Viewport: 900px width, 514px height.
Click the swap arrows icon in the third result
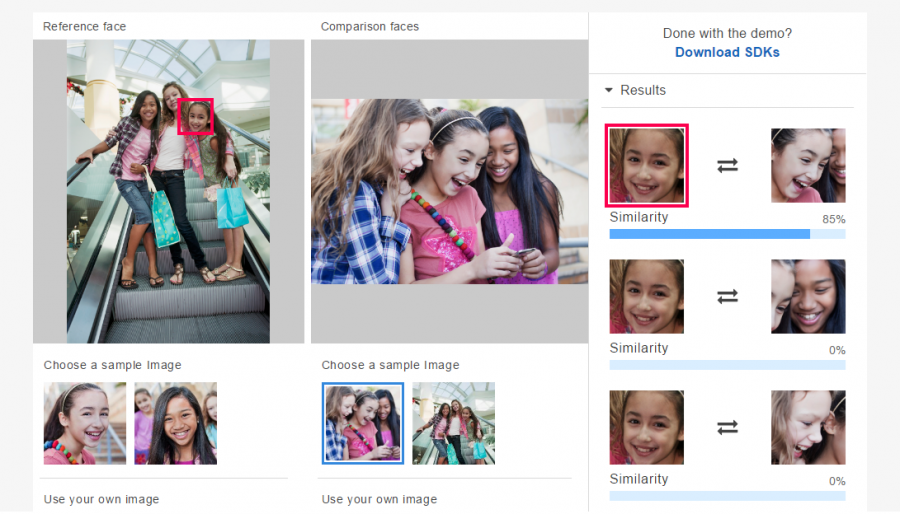[727, 427]
